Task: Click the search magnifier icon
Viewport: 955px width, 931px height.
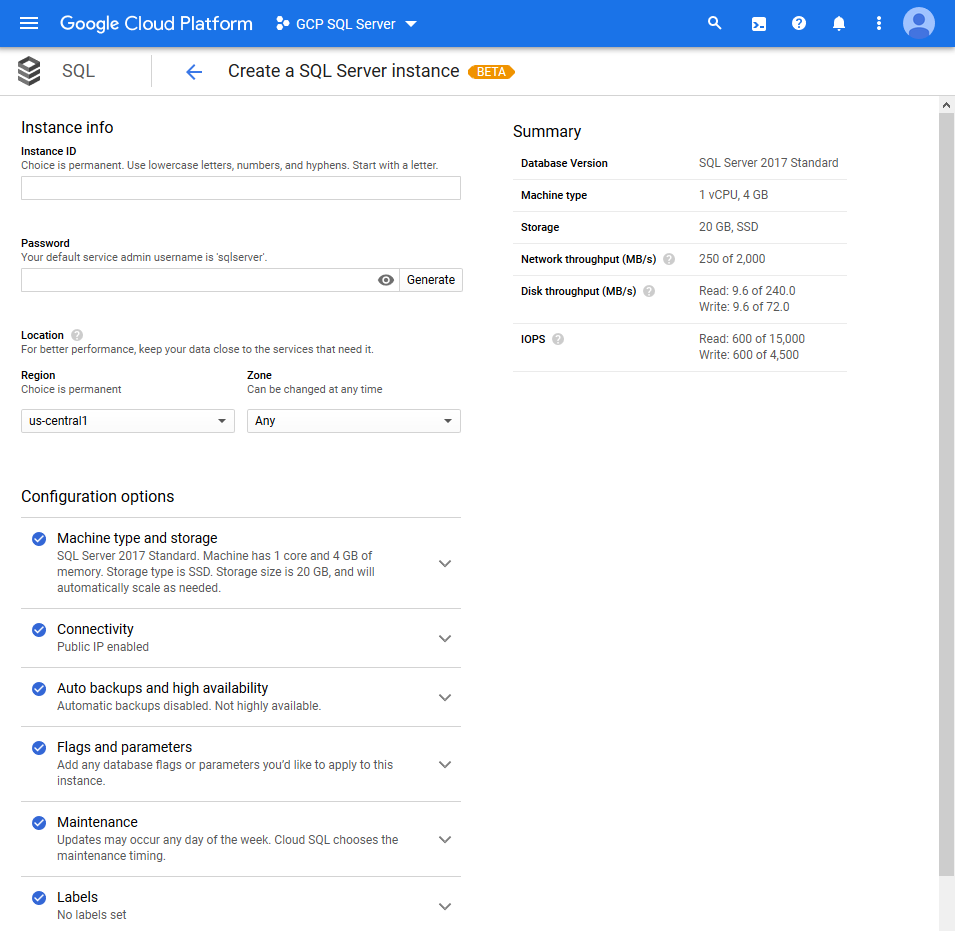Action: [x=714, y=23]
